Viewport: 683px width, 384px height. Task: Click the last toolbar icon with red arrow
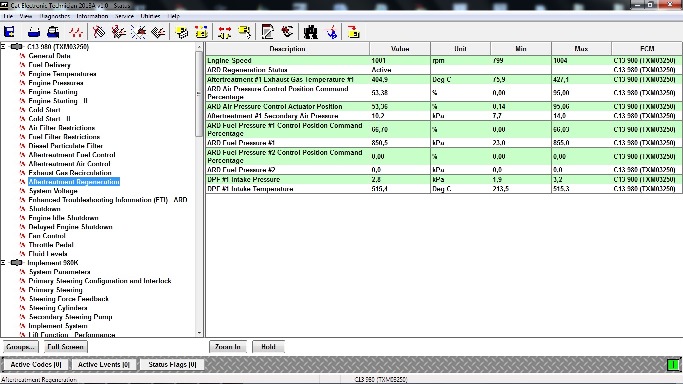pos(353,32)
